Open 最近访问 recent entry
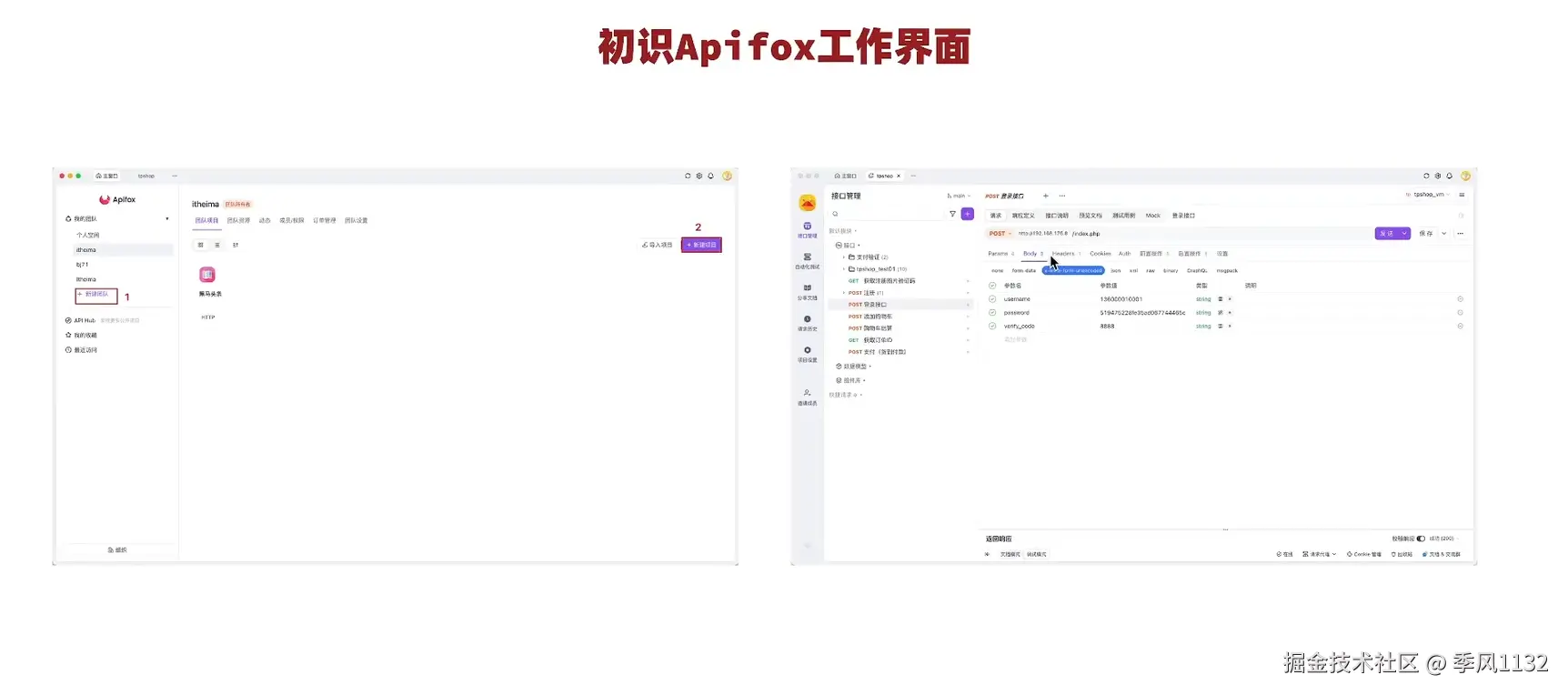 pos(81,349)
